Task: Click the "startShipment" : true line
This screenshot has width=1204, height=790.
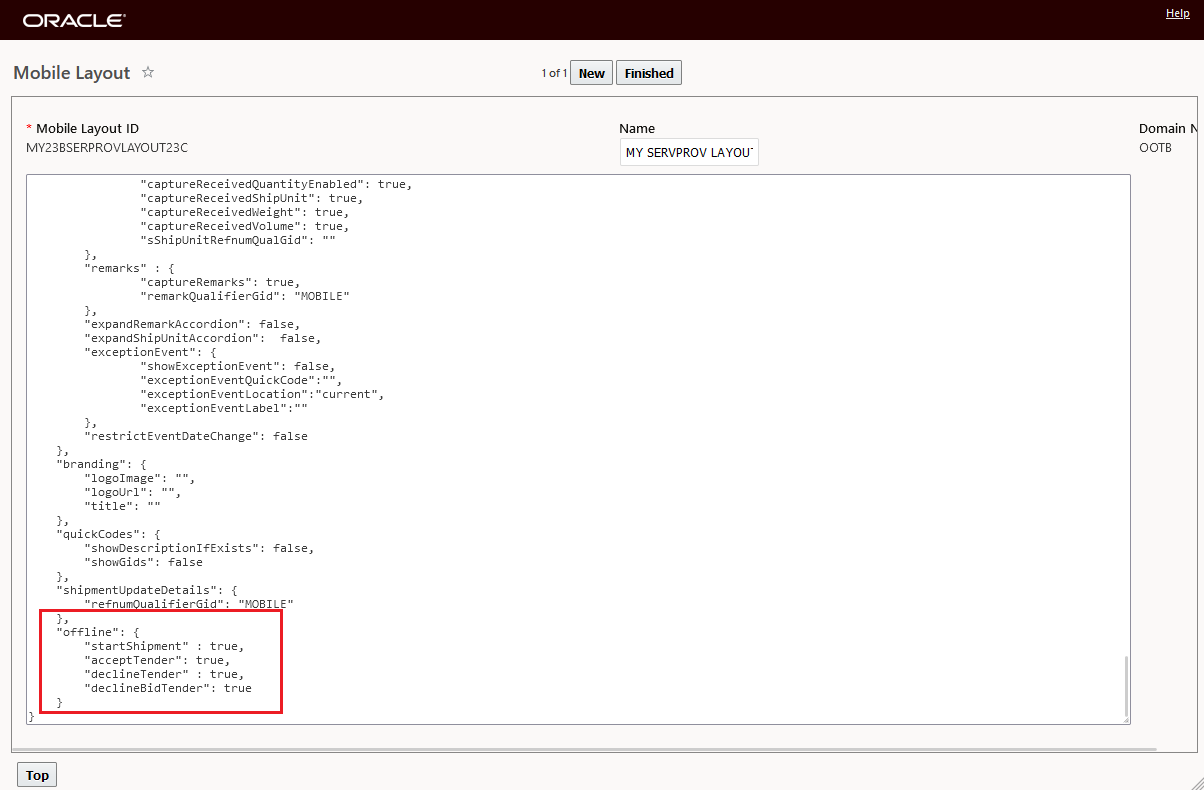Action: [165, 646]
